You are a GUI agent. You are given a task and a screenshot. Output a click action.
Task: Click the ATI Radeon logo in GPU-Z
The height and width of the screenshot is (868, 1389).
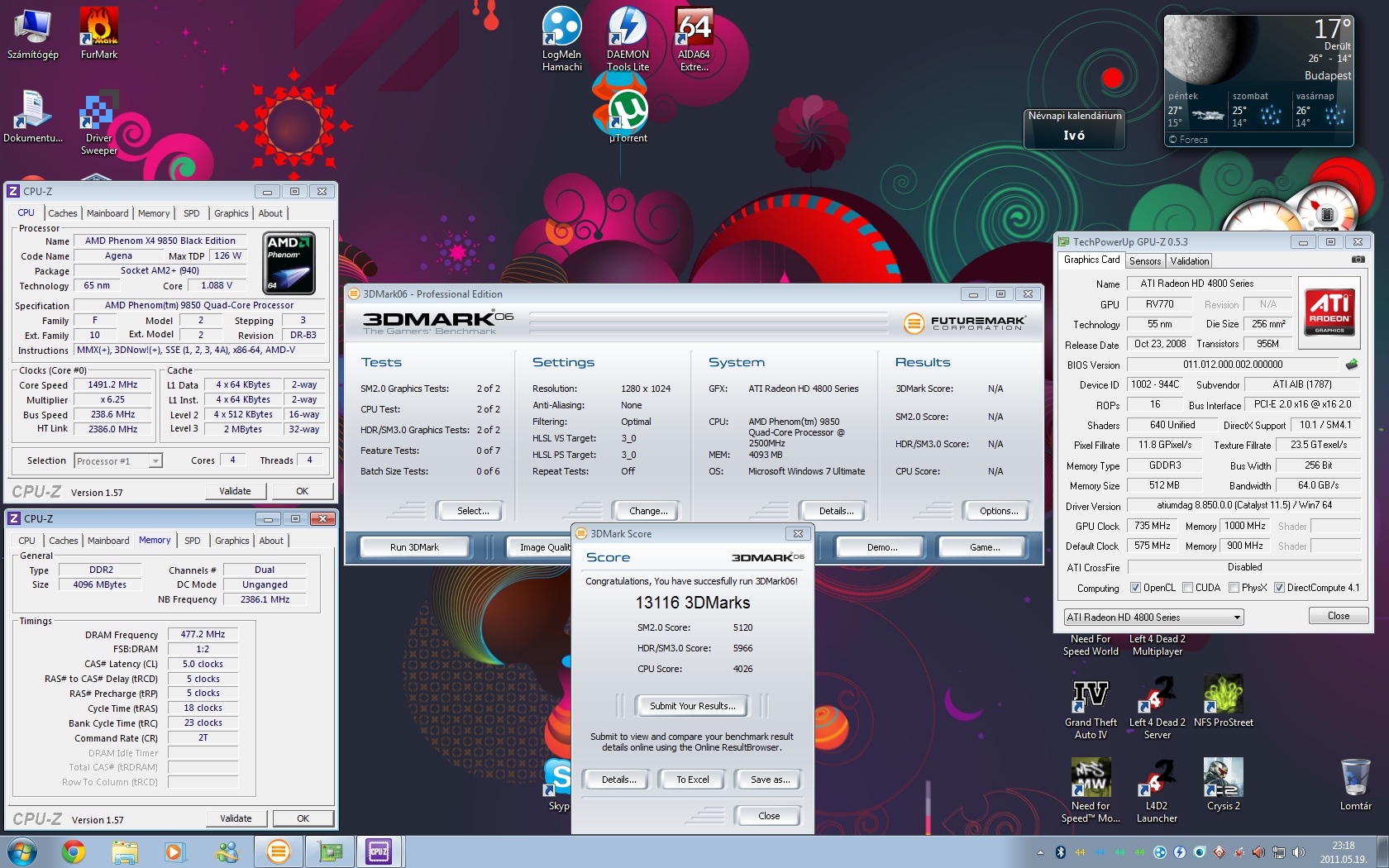coord(1329,311)
